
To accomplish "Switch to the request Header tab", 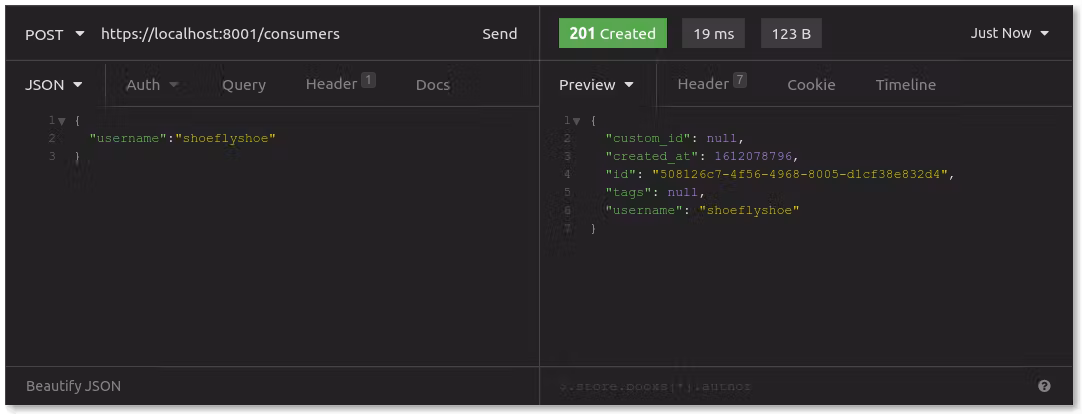I will [339, 84].
